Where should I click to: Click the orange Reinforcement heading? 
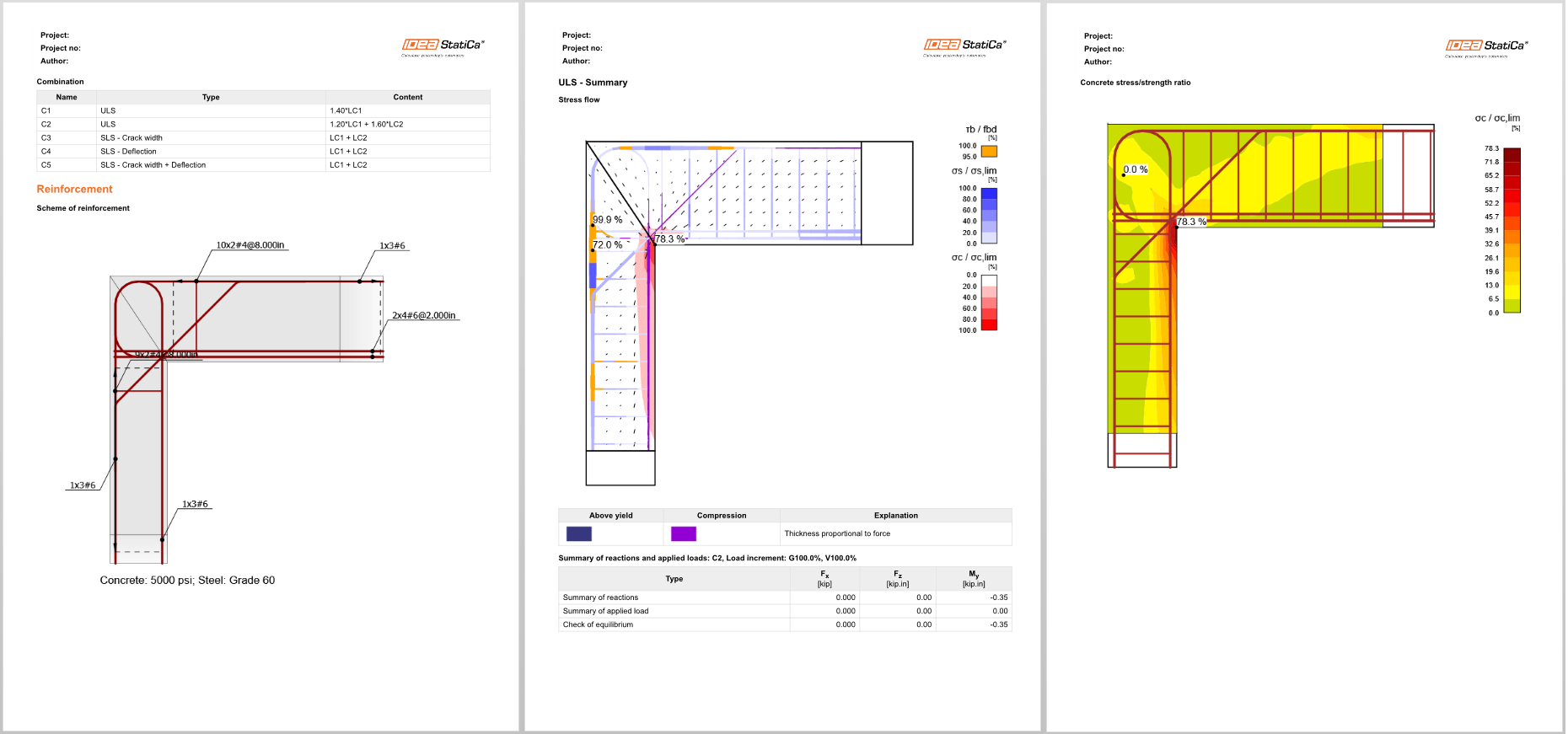point(74,190)
